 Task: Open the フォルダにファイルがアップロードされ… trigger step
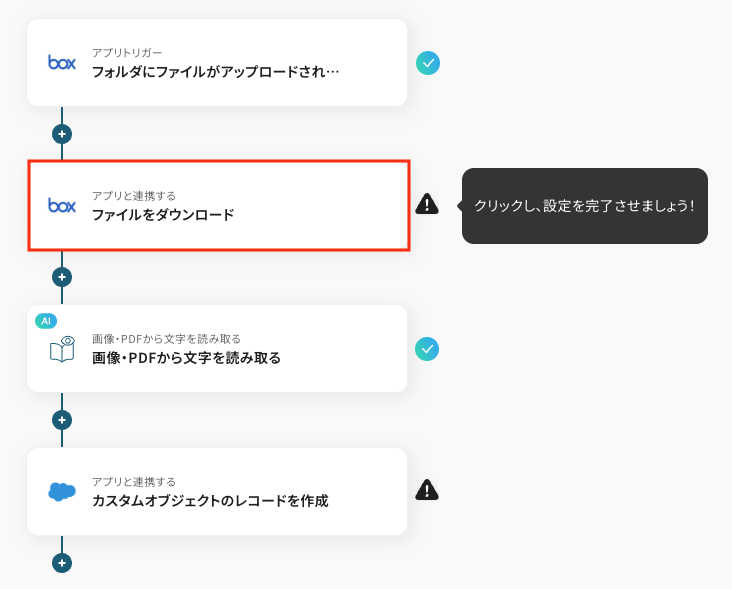pos(215,72)
